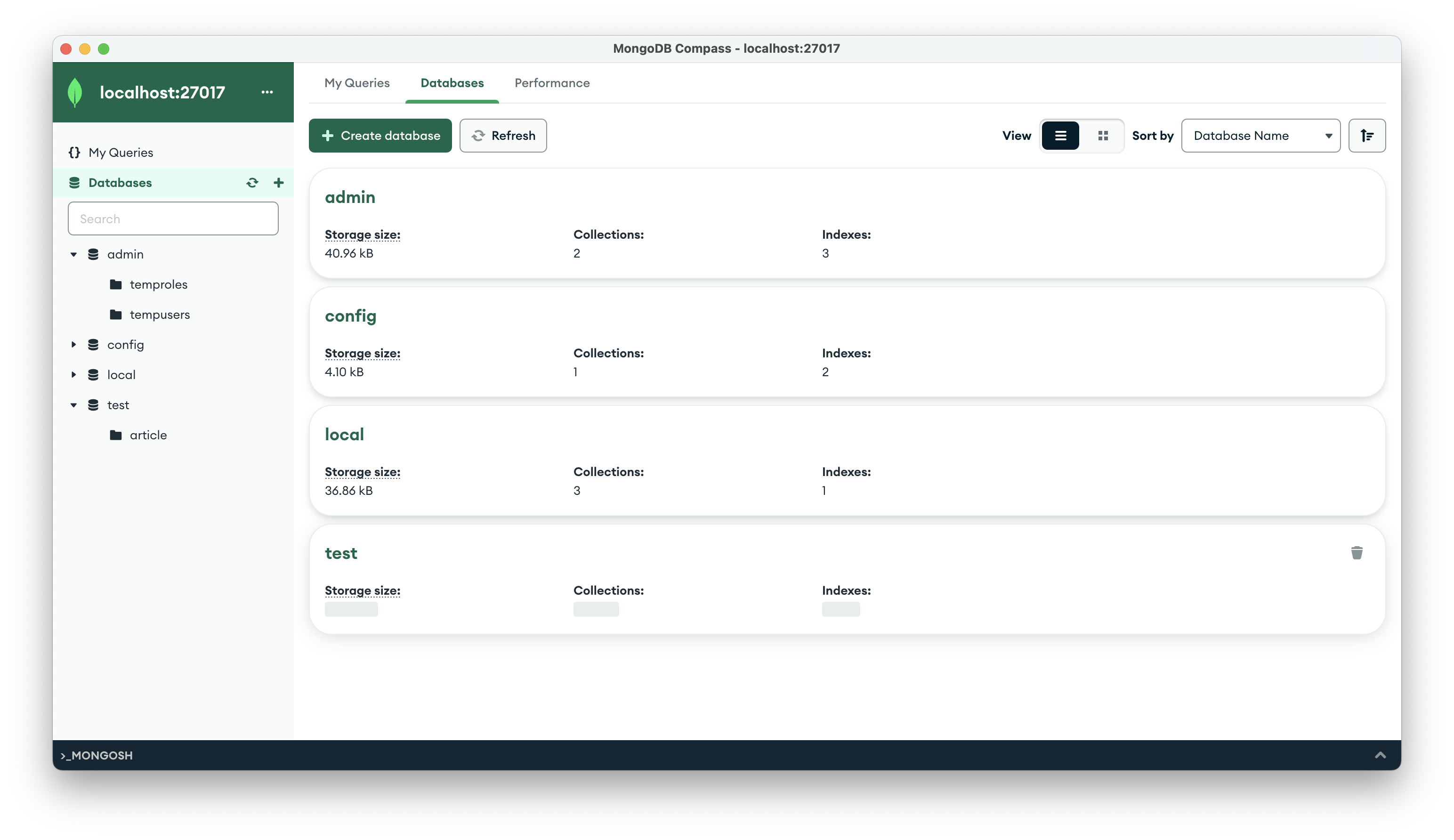
Task: Open the My Queries tab
Action: tap(357, 83)
